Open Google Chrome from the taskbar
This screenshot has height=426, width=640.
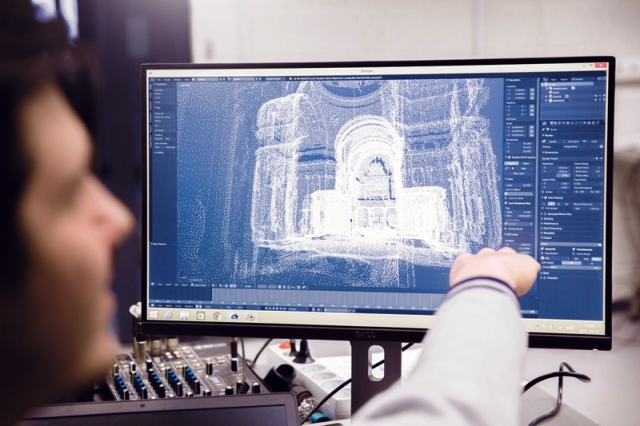pyautogui.click(x=217, y=316)
